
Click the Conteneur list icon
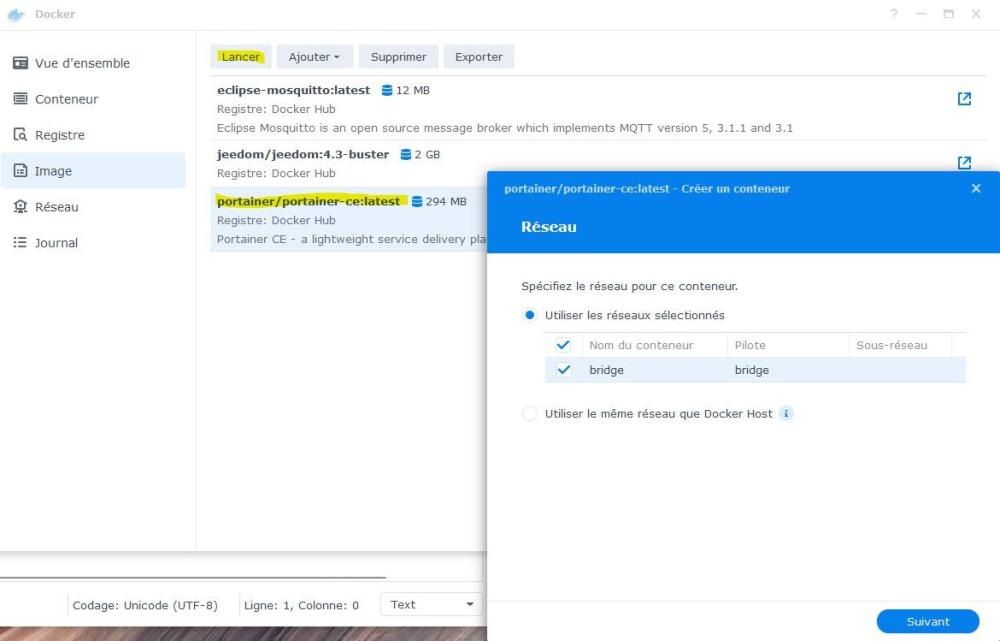tap(20, 98)
